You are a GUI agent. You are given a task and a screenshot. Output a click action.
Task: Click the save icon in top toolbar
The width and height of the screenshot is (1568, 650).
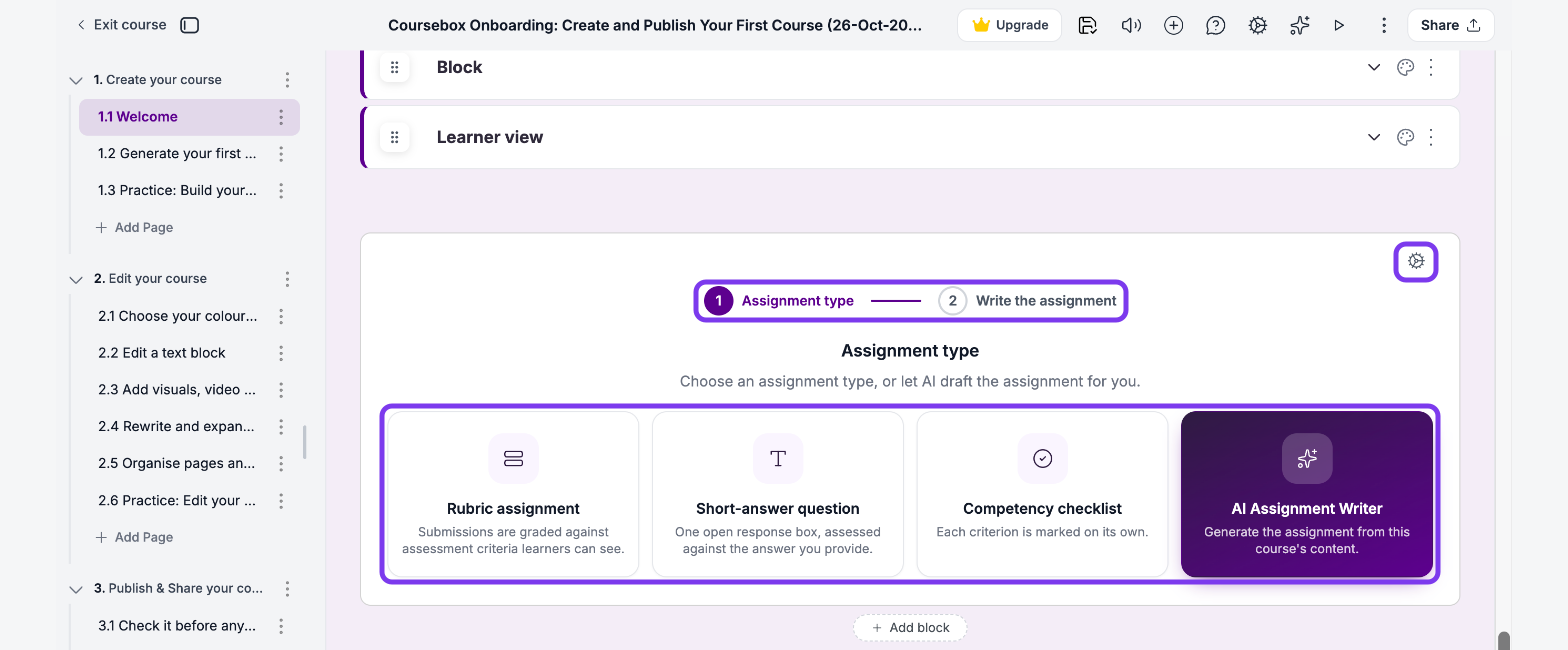point(1088,25)
